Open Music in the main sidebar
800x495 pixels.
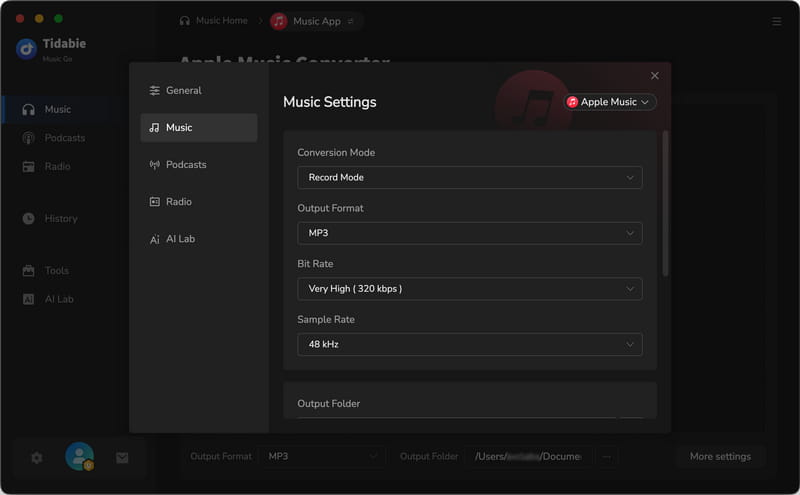tap(61, 109)
